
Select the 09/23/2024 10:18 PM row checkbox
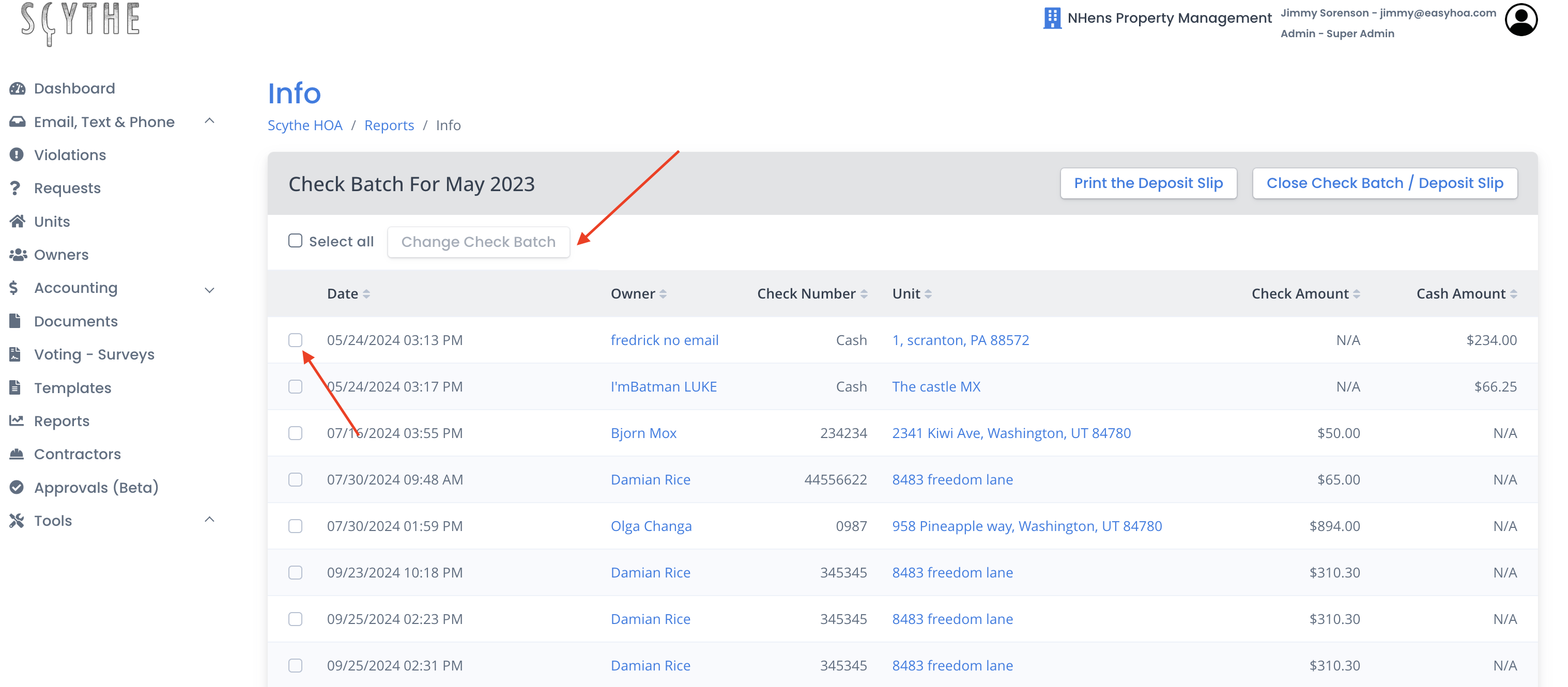(x=295, y=573)
